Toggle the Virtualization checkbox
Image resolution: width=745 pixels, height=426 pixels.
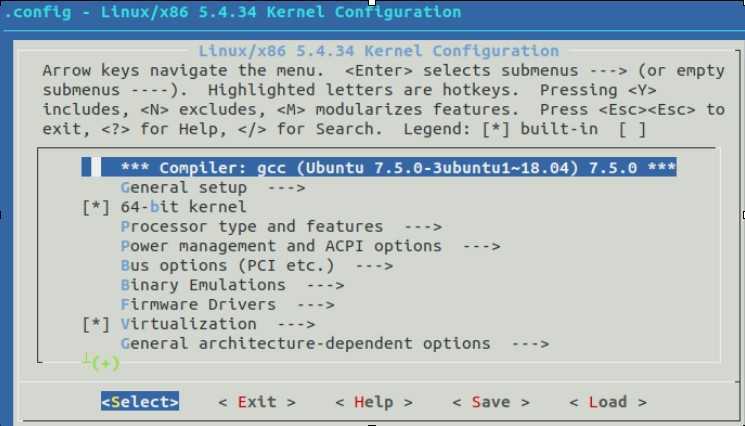96,324
